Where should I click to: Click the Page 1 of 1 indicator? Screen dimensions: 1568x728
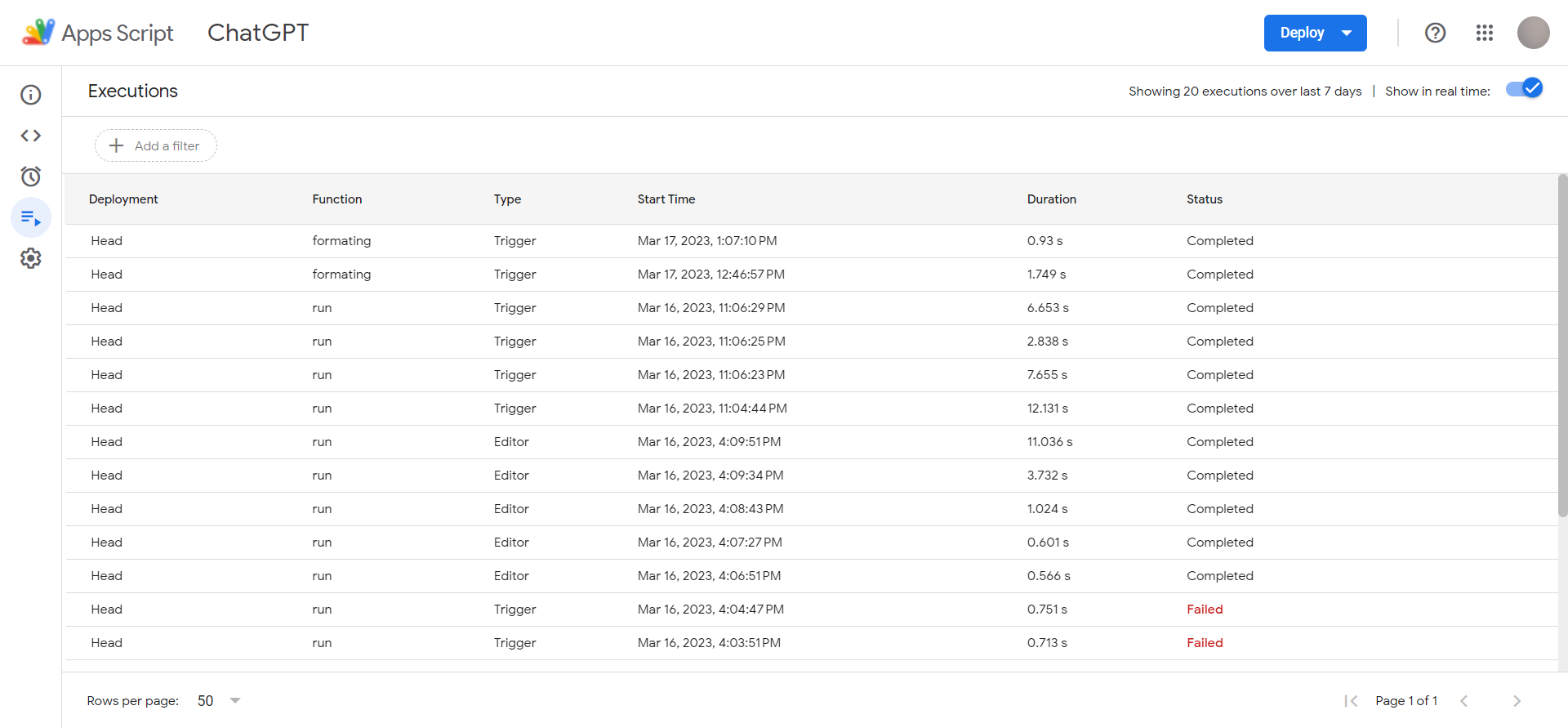click(x=1406, y=701)
